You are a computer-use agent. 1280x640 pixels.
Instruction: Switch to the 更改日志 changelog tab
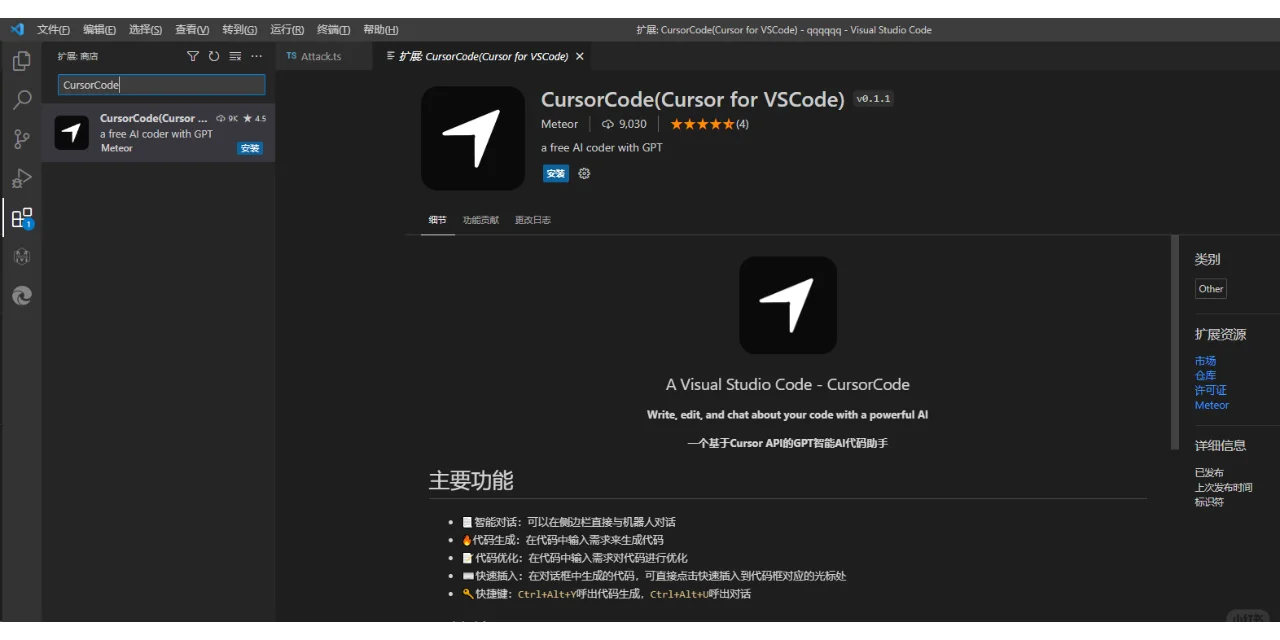[532, 220]
